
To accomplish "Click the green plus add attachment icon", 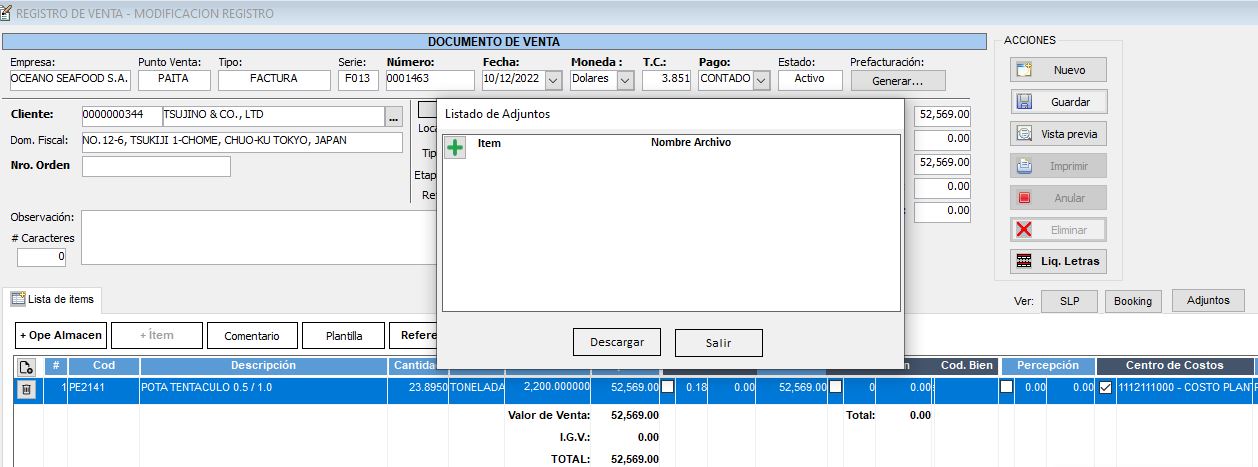I will (x=455, y=148).
